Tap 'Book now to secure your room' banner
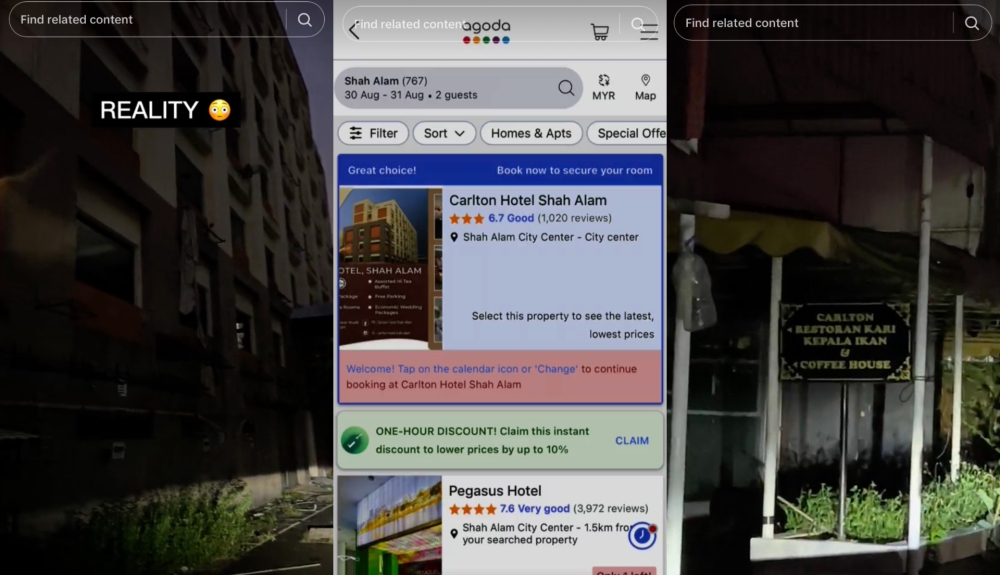 pos(575,170)
